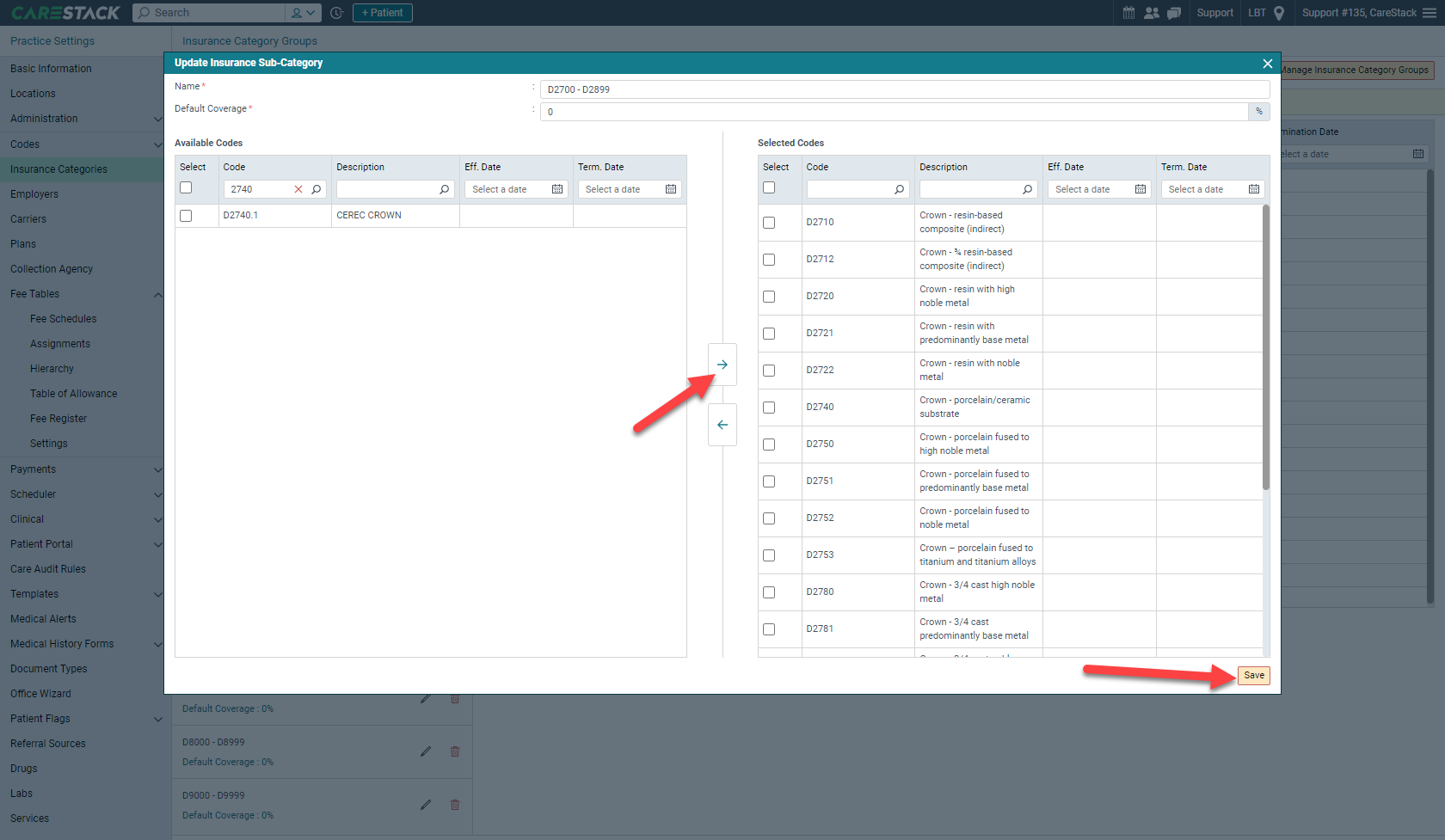Click the location pin next to LBT
The image size is (1445, 840).
point(1281,13)
